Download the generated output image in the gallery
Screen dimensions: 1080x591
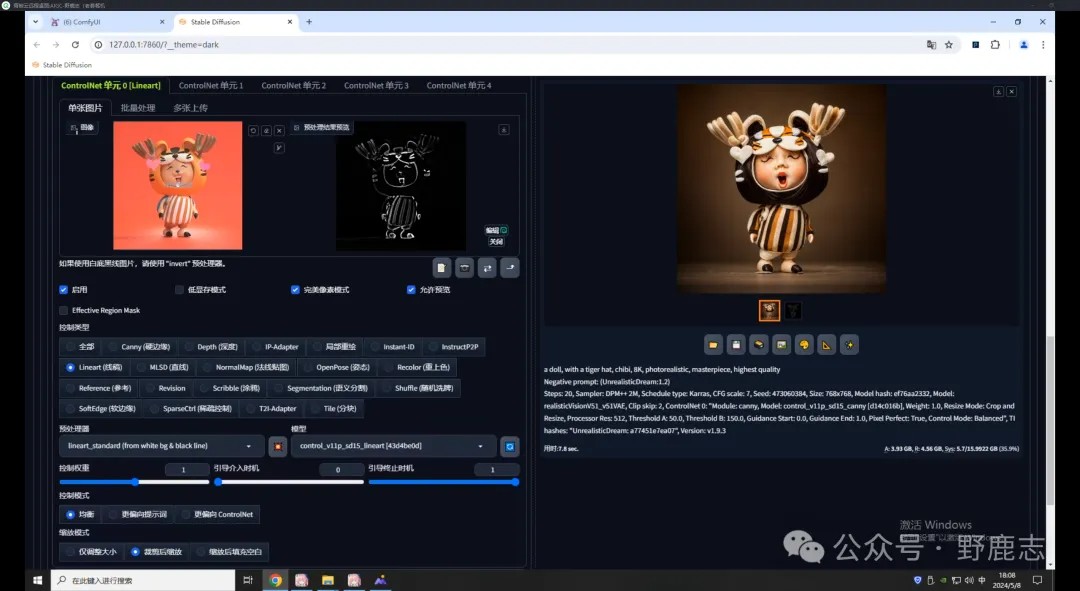pyautogui.click(x=998, y=92)
